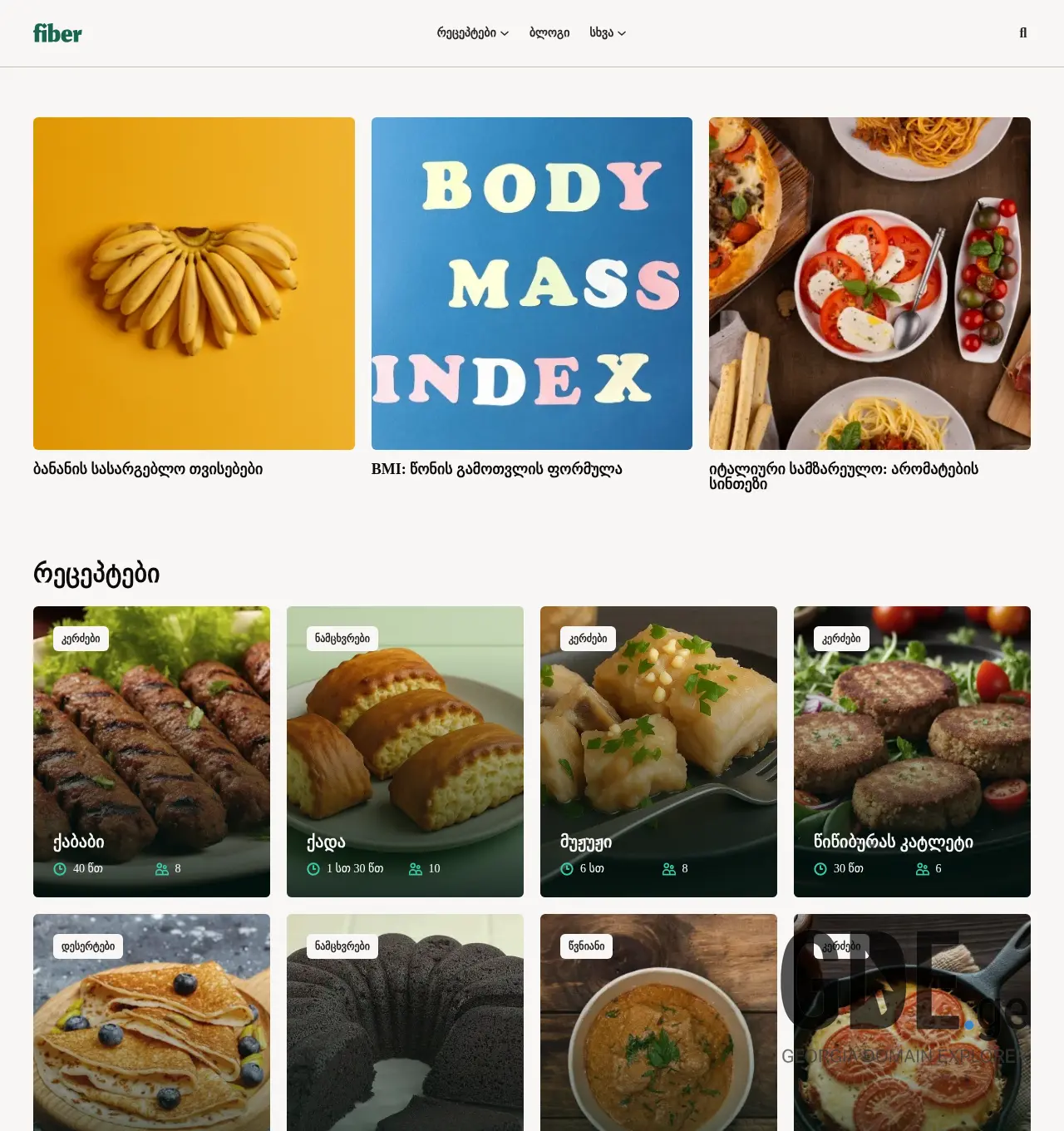Select წვნიანი tag on soup card
The height and width of the screenshot is (1131, 1064).
pyautogui.click(x=587, y=946)
